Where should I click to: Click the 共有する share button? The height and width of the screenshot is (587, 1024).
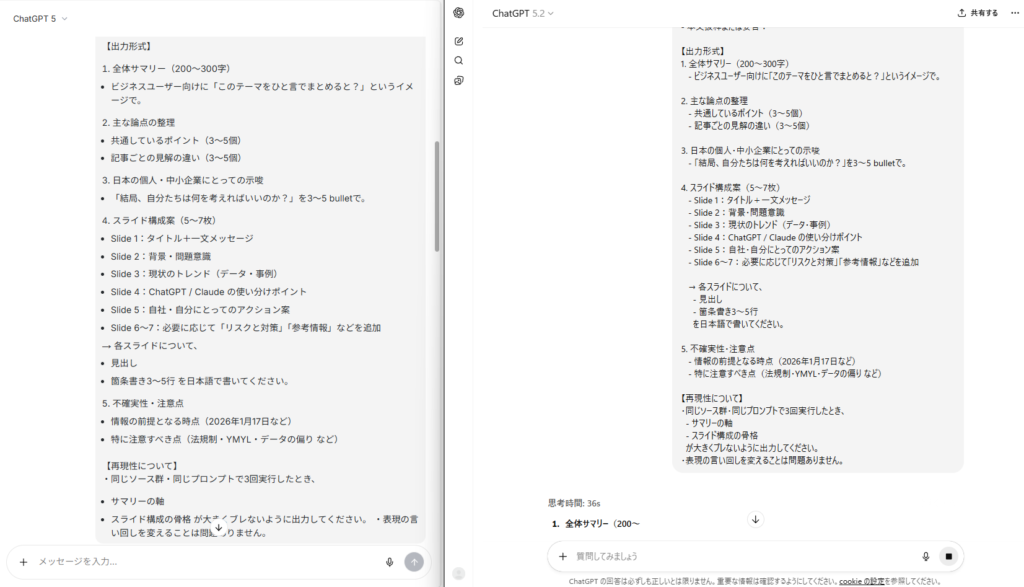[x=977, y=13]
